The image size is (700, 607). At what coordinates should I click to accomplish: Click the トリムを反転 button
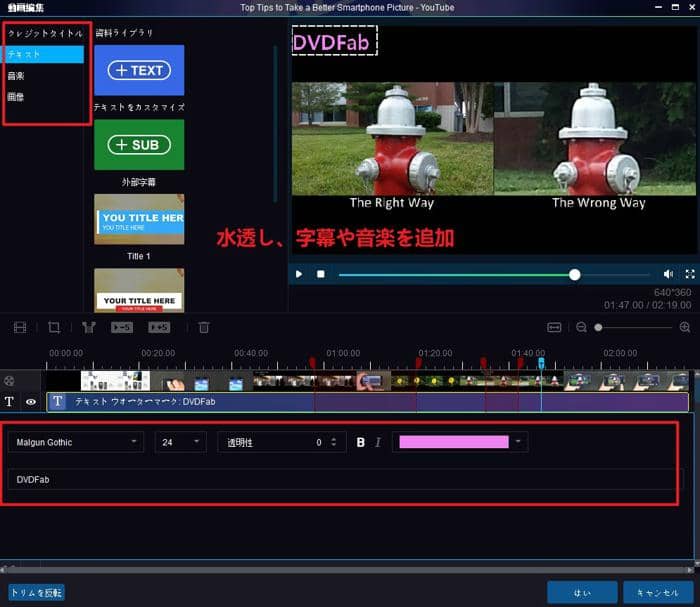(36, 593)
